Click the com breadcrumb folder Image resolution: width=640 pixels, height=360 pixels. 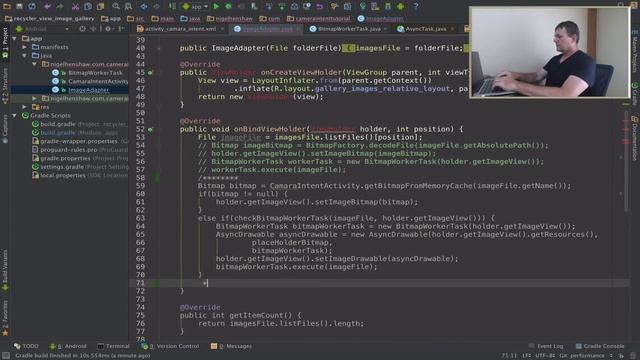pyautogui.click(x=269, y=18)
